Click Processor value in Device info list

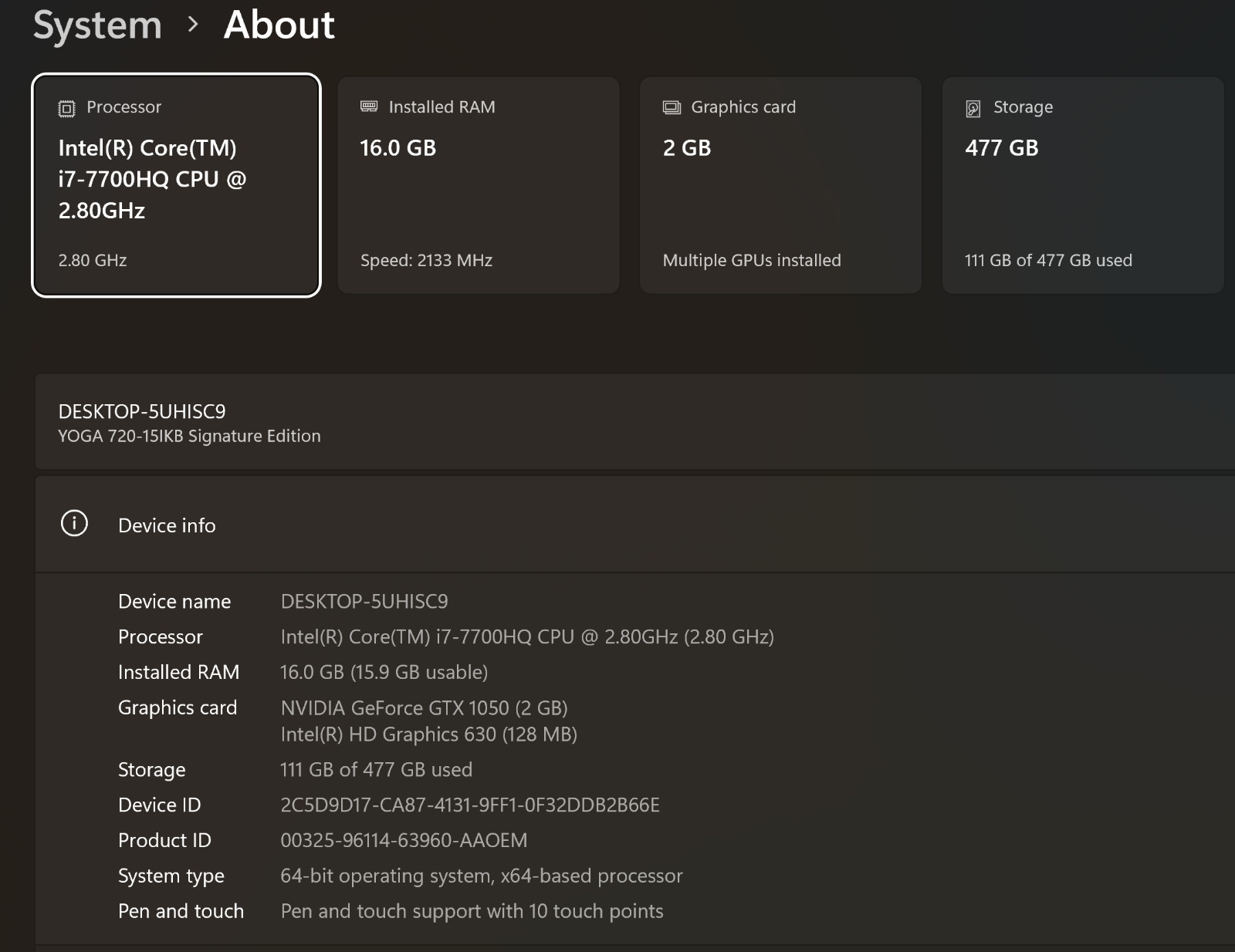(527, 636)
